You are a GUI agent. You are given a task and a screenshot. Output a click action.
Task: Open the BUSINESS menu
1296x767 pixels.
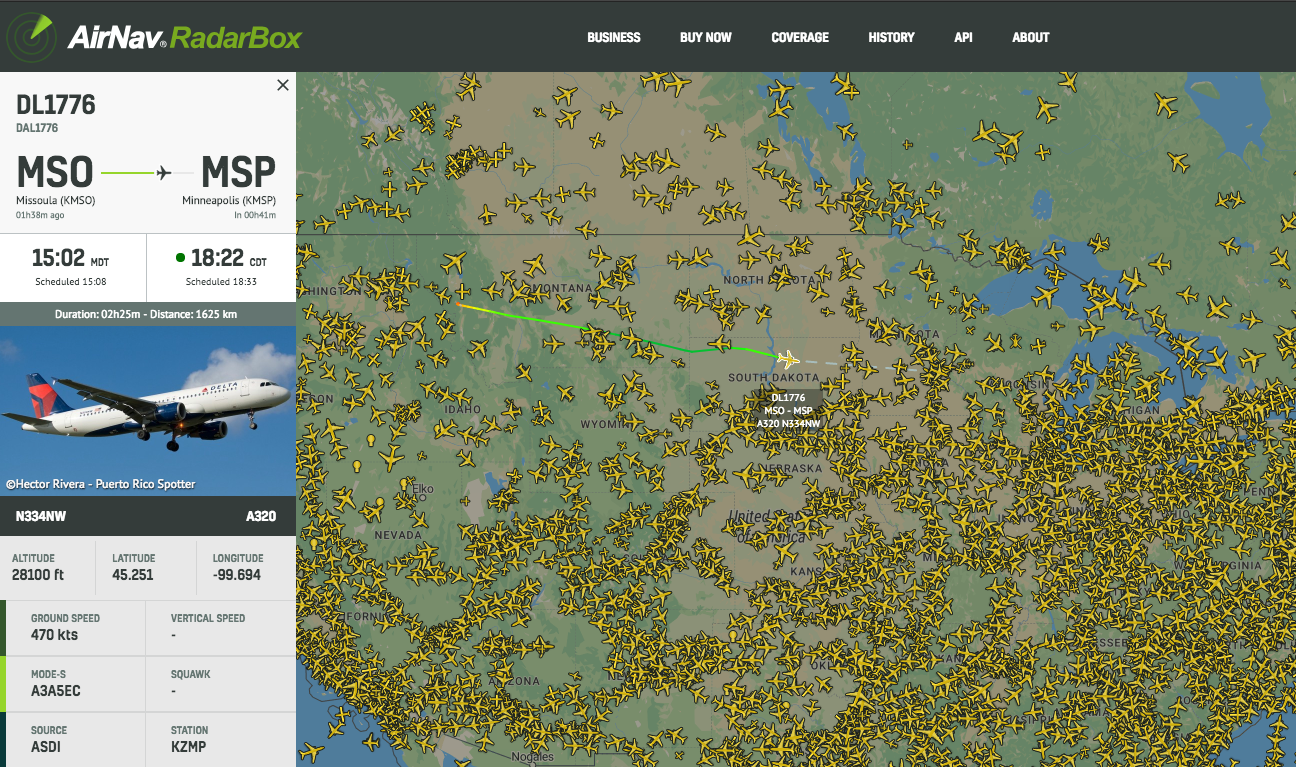[x=614, y=37]
